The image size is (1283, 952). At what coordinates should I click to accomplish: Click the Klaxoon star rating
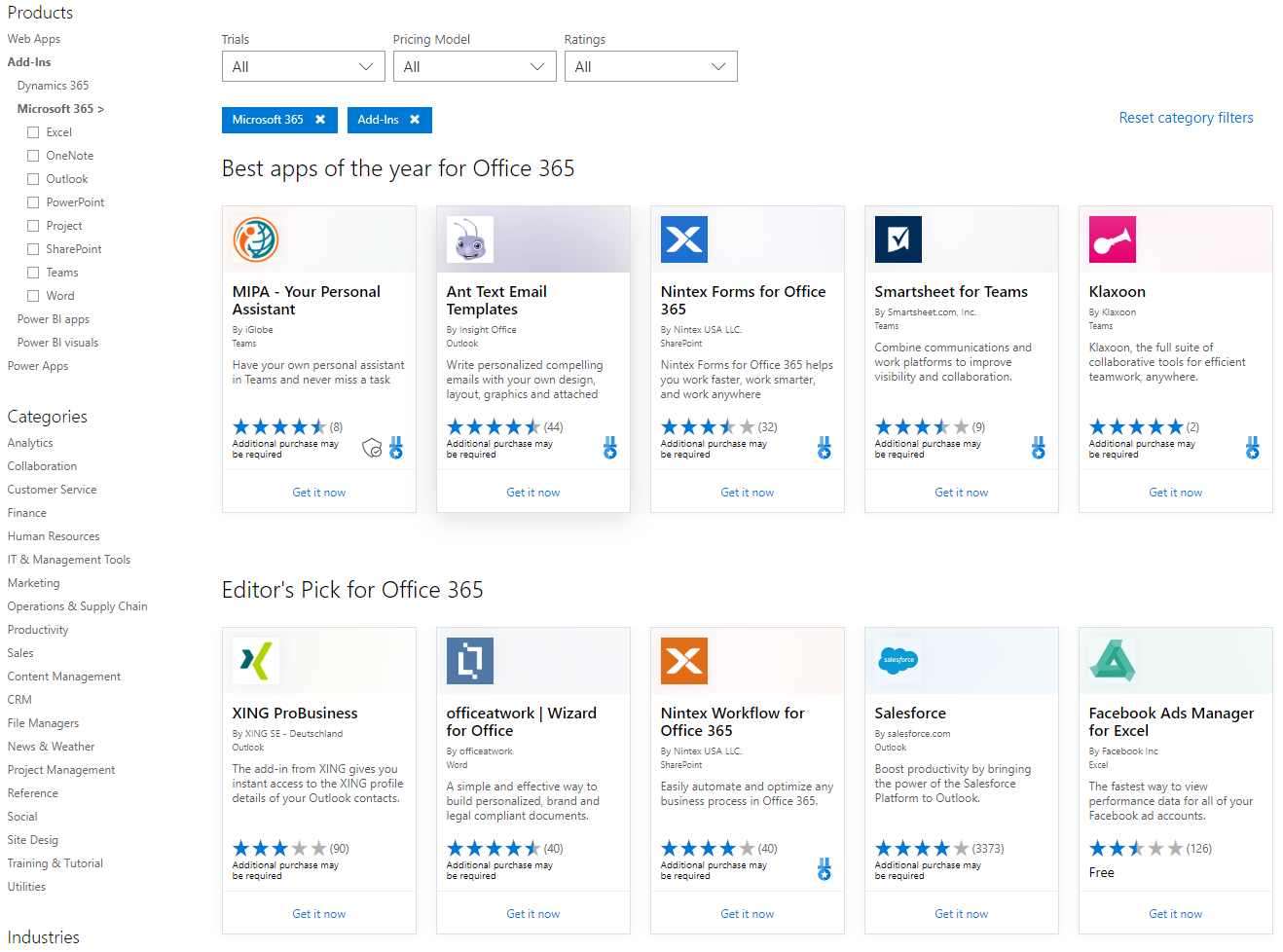coord(1136,427)
